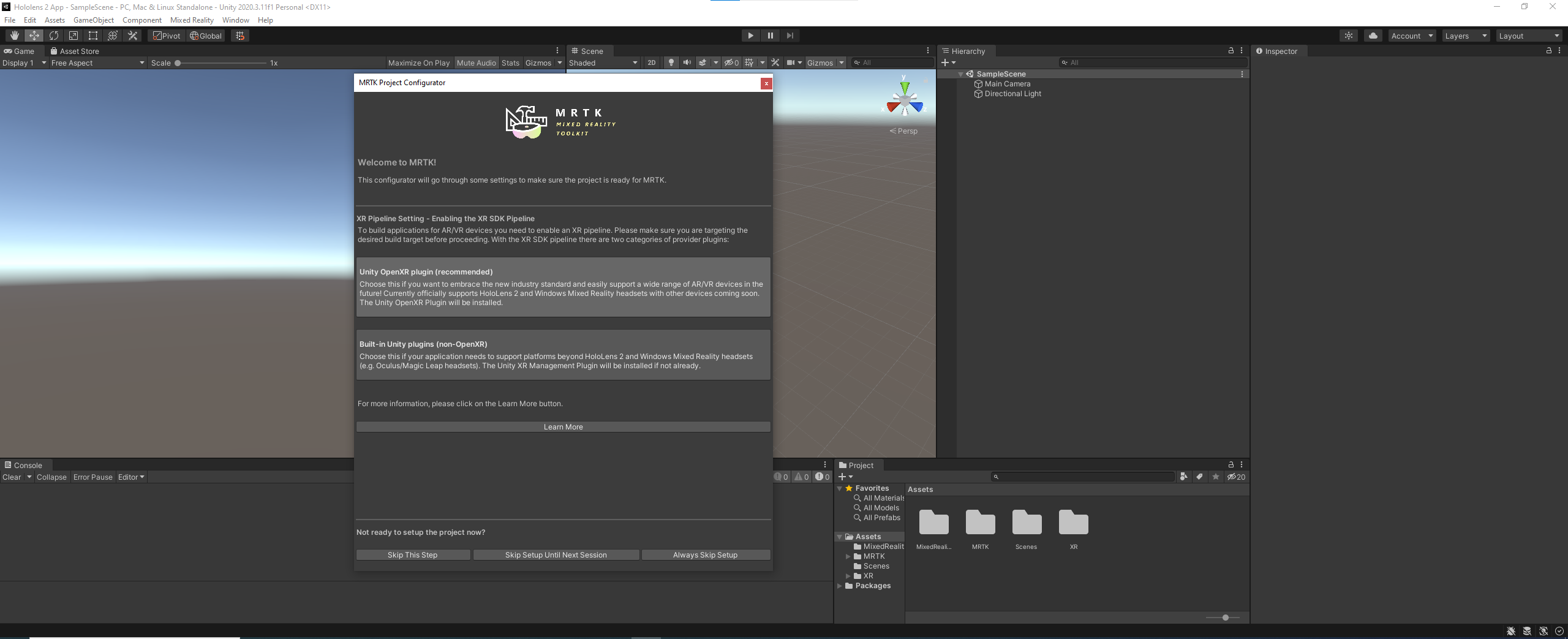This screenshot has width=1568, height=639.
Task: Open Display 1 dropdown
Action: tap(24, 62)
